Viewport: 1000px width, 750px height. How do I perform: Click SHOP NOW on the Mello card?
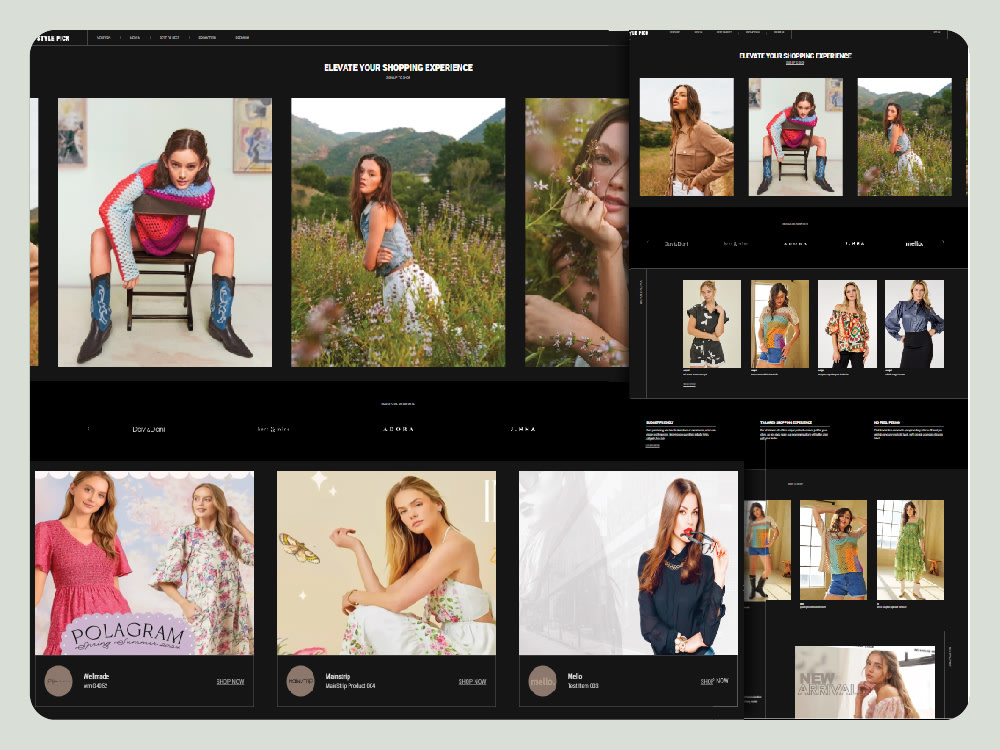714,681
